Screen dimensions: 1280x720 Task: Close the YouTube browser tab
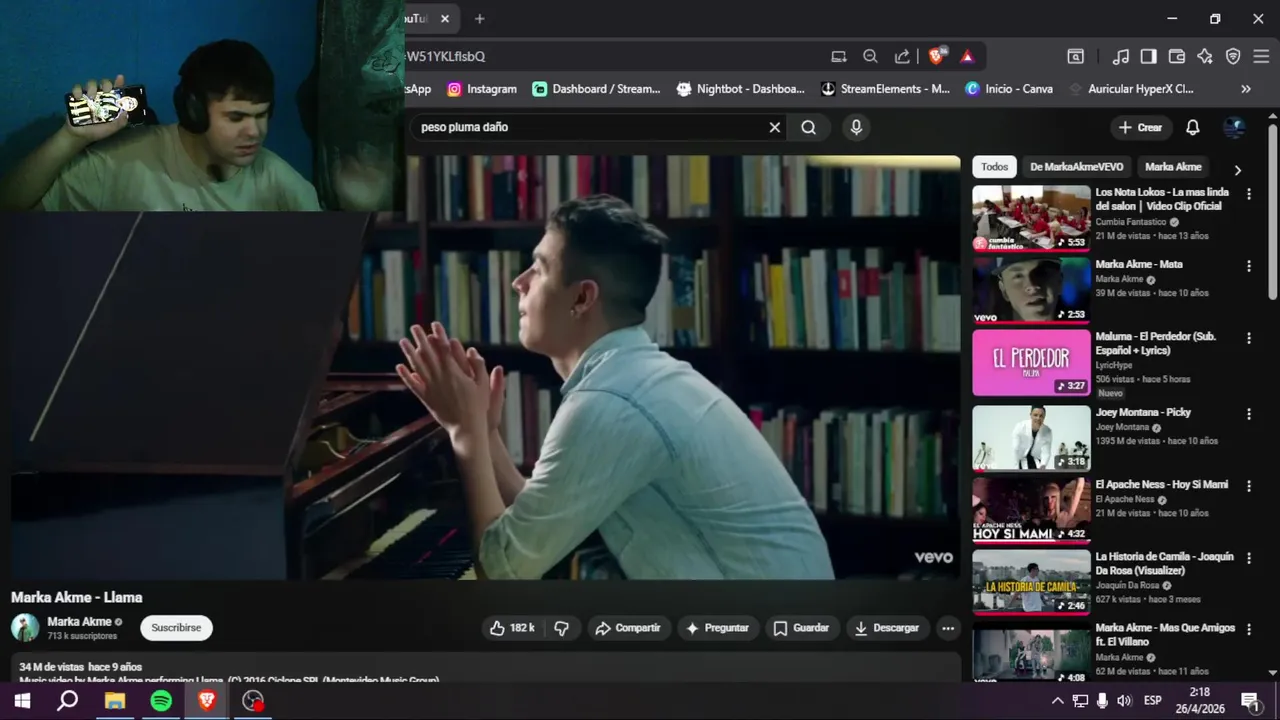coord(445,18)
